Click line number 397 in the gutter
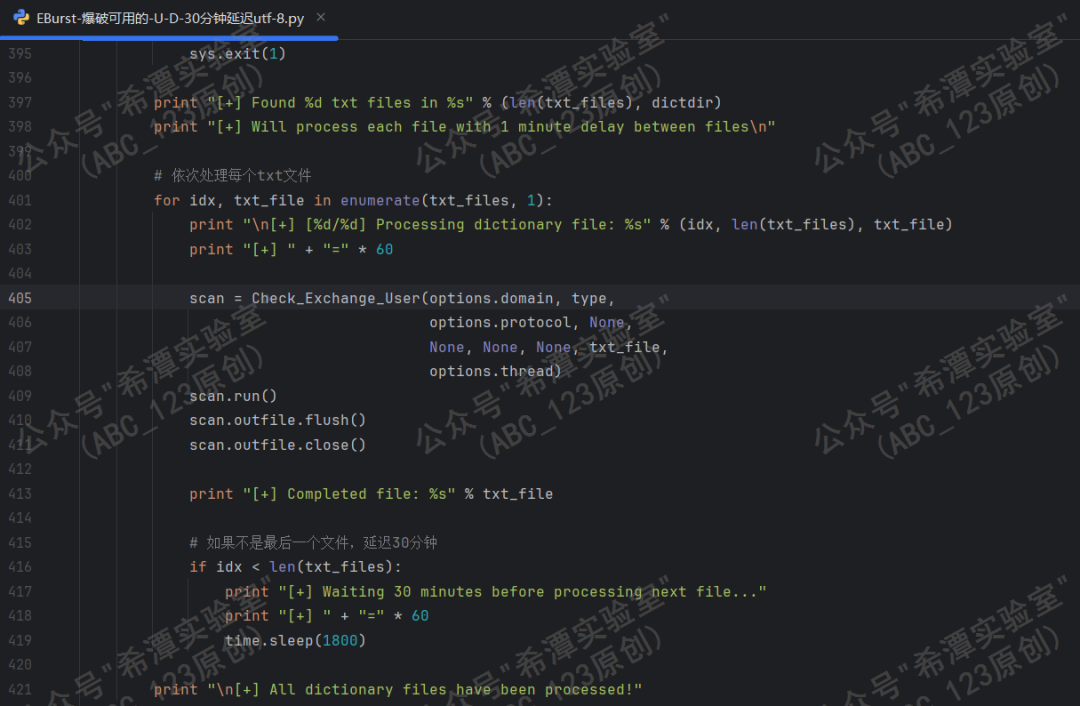Image resolution: width=1080 pixels, height=706 pixels. (x=20, y=103)
